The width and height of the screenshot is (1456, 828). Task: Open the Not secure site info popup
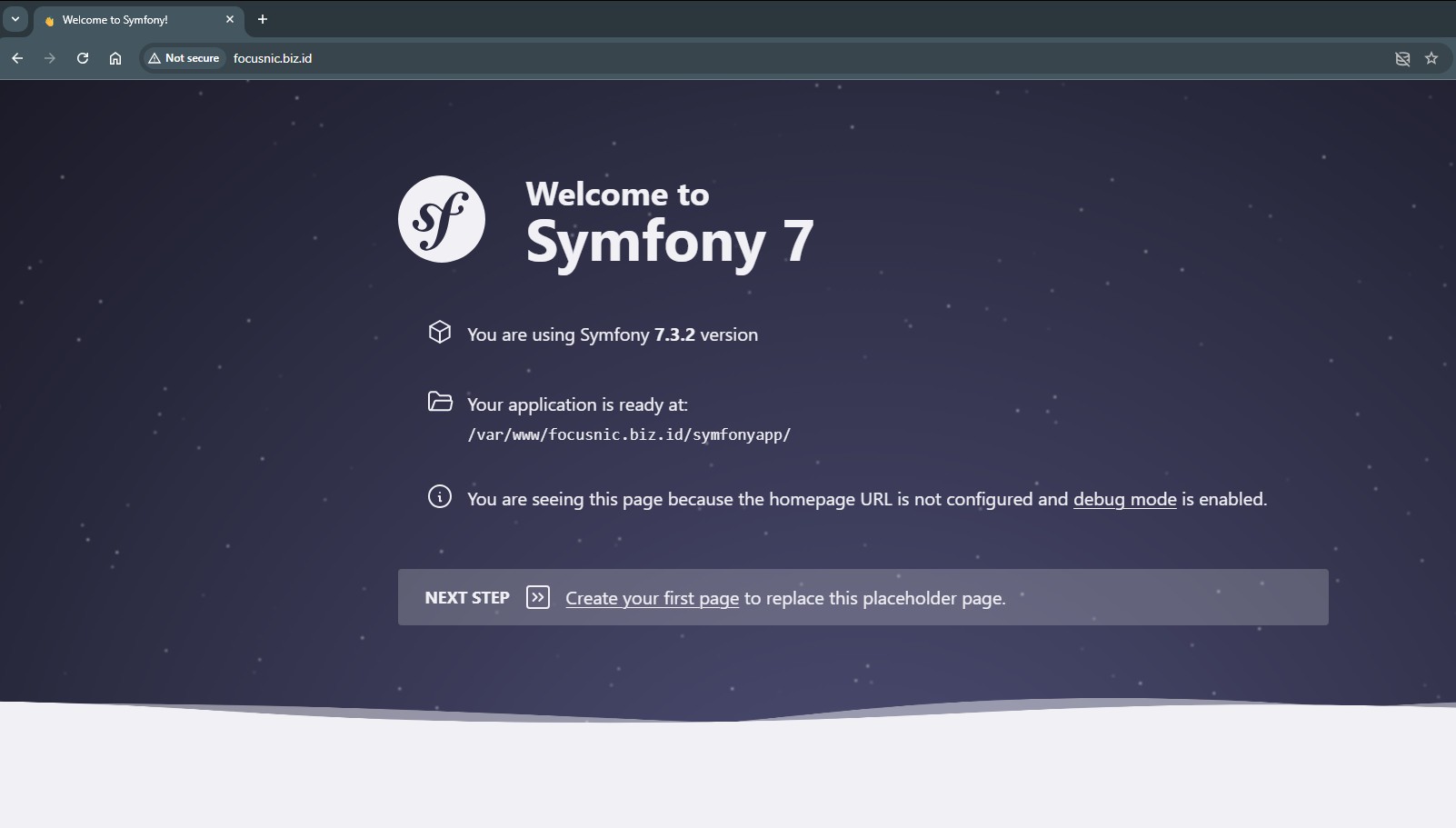coord(184,58)
